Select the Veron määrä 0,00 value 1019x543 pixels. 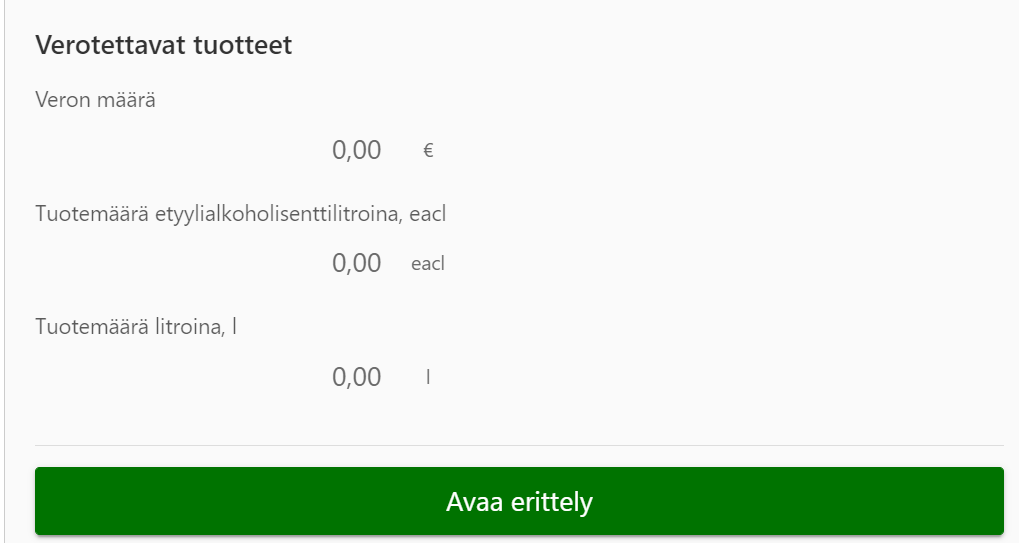pos(357,150)
